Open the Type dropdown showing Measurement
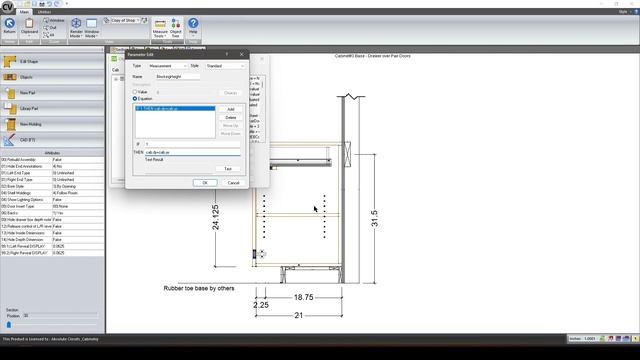 pyautogui.click(x=167, y=66)
